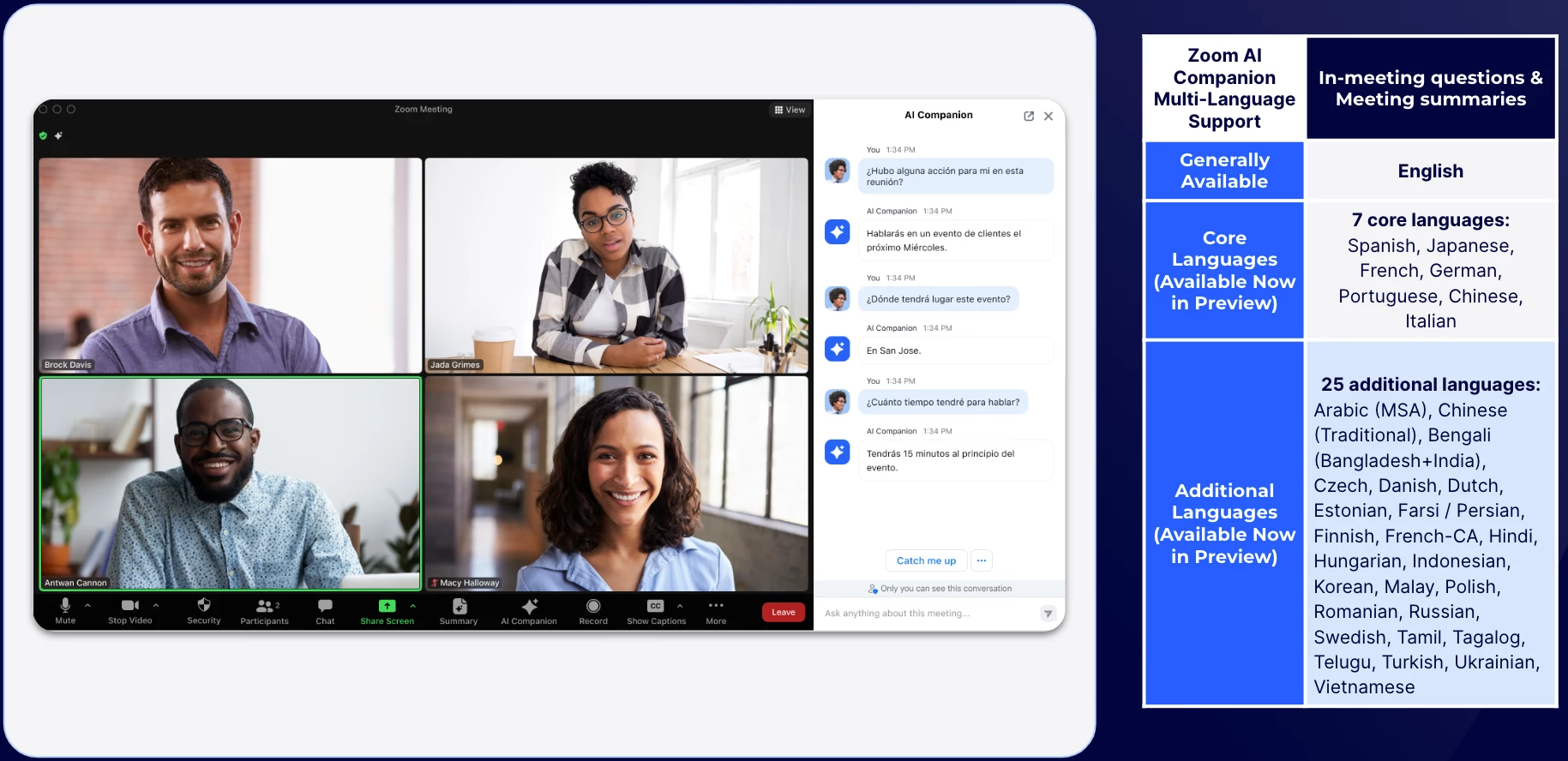Click the muted mic icon on Macy Halloway
Viewport: 1568px width, 761px height.
435,583
